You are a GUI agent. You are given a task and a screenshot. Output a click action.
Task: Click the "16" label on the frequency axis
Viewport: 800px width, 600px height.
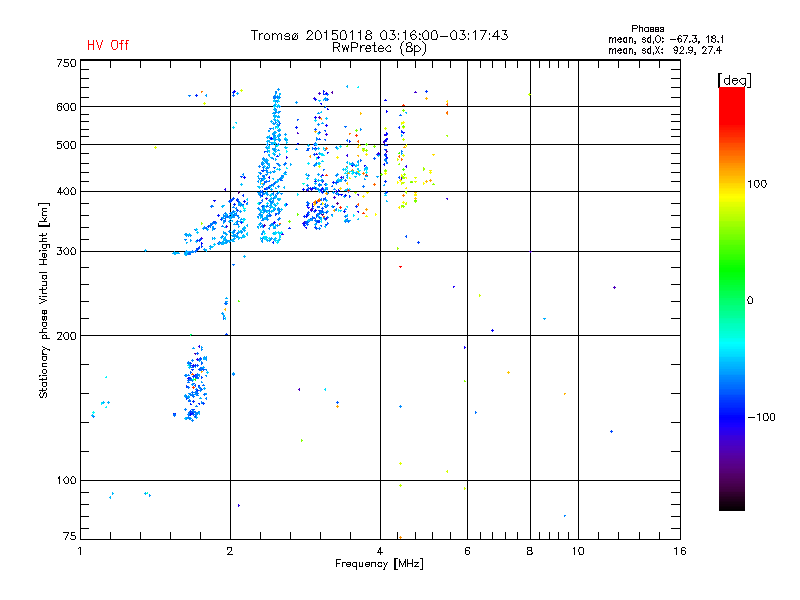680,551
